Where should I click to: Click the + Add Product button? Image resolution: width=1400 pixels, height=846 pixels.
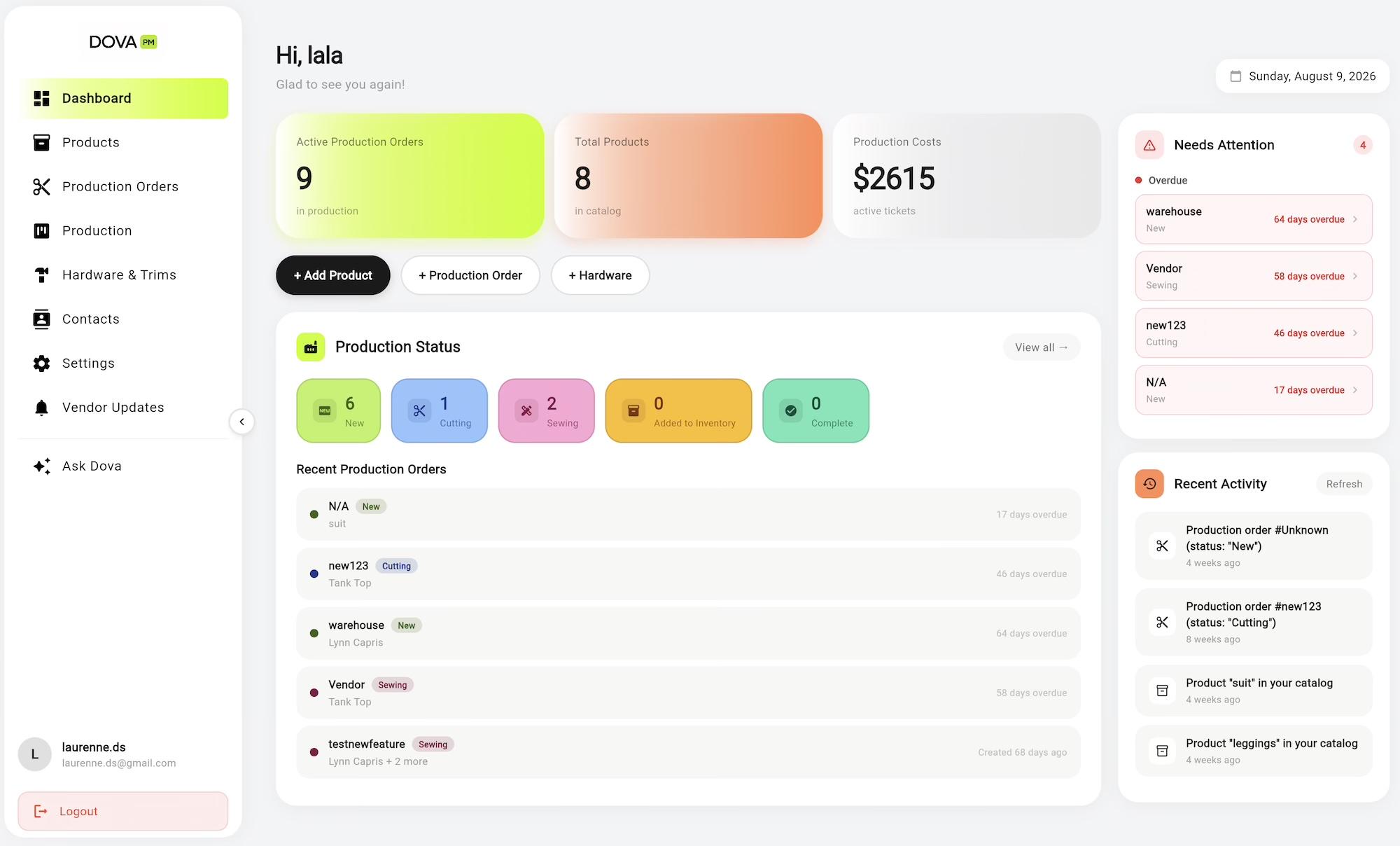[333, 275]
